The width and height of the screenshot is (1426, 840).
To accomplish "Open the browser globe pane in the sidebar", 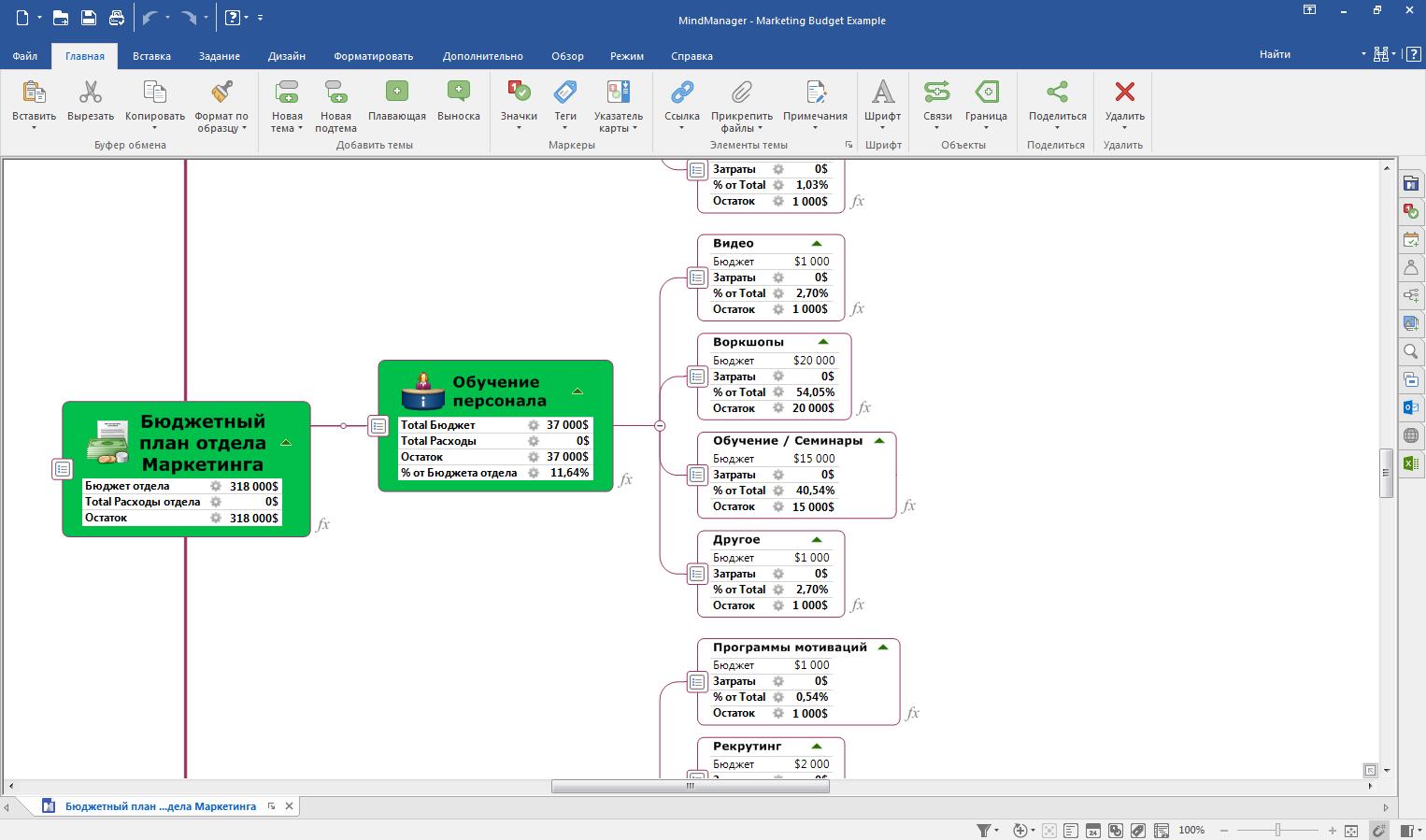I will point(1411,435).
